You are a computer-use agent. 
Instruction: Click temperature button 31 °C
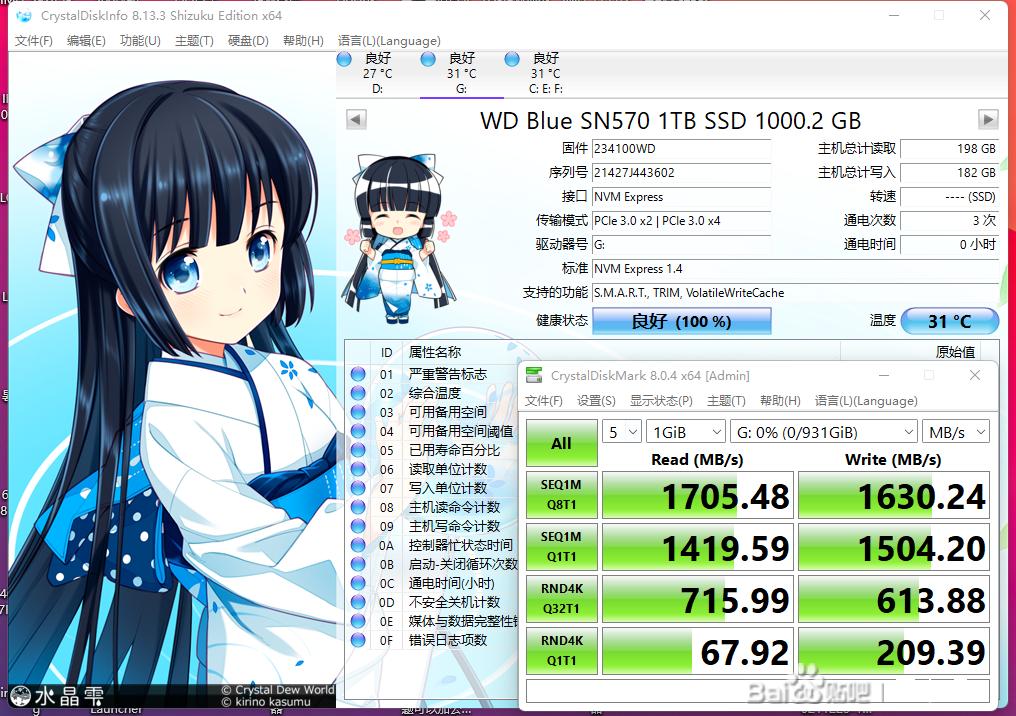950,321
